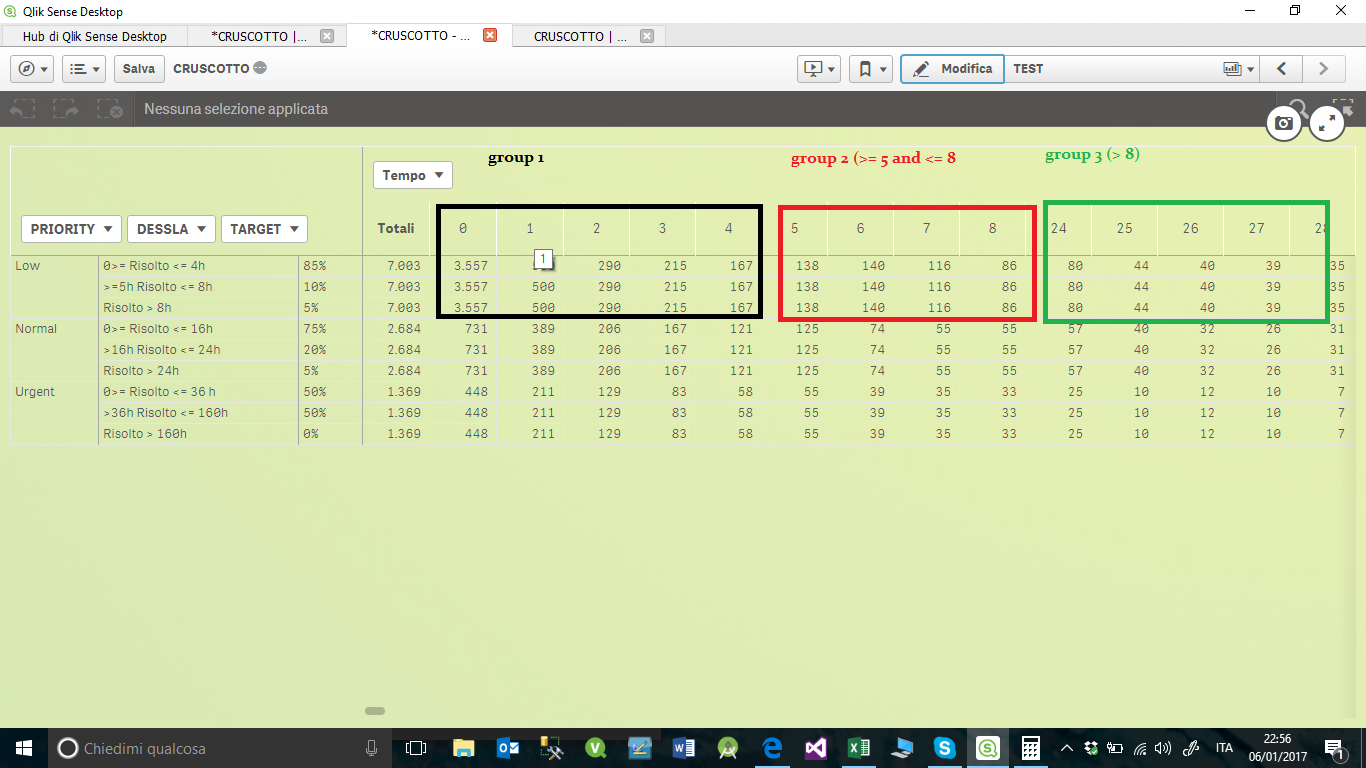The width and height of the screenshot is (1366, 768).
Task: Select the Urgent priority row label
Action: pyautogui.click(x=35, y=391)
